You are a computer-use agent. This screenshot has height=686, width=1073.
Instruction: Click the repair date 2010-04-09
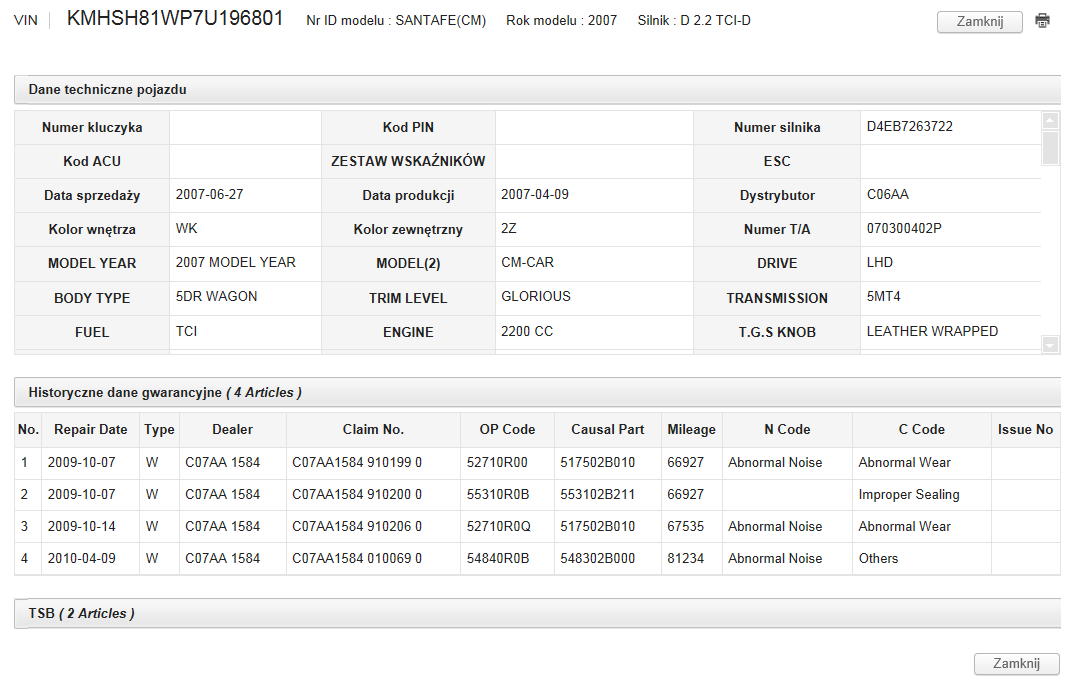pyautogui.click(x=81, y=559)
